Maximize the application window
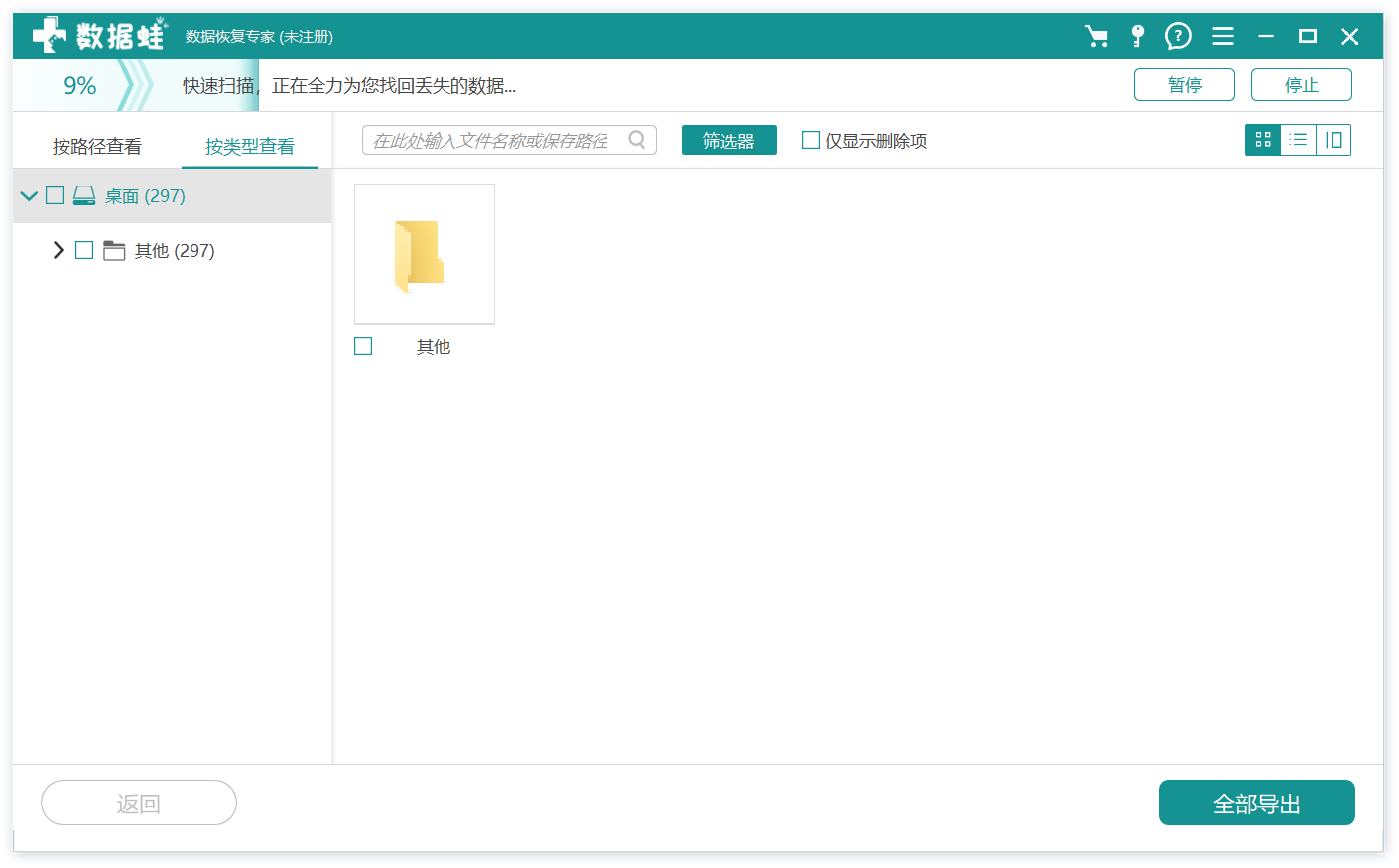Screen dimensions: 1399x868 1308,37
